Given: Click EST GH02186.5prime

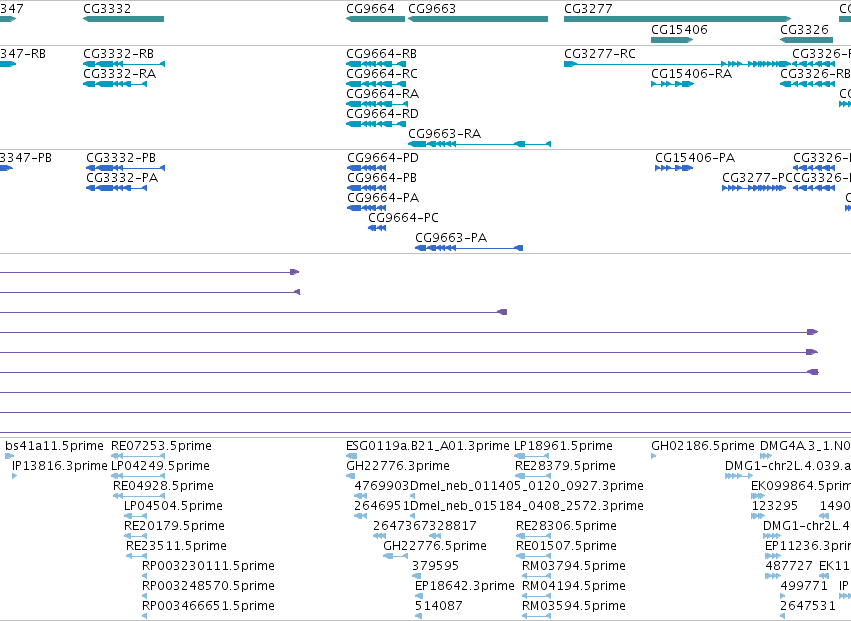Looking at the screenshot, I should tap(653, 456).
